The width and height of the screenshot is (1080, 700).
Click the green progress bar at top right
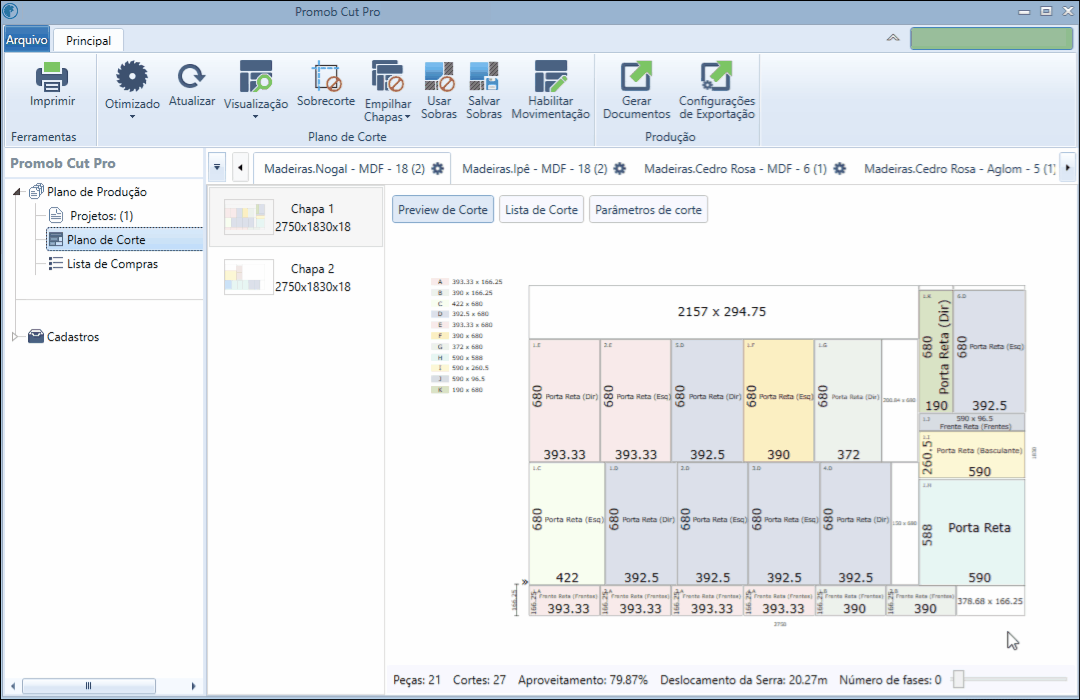[991, 39]
